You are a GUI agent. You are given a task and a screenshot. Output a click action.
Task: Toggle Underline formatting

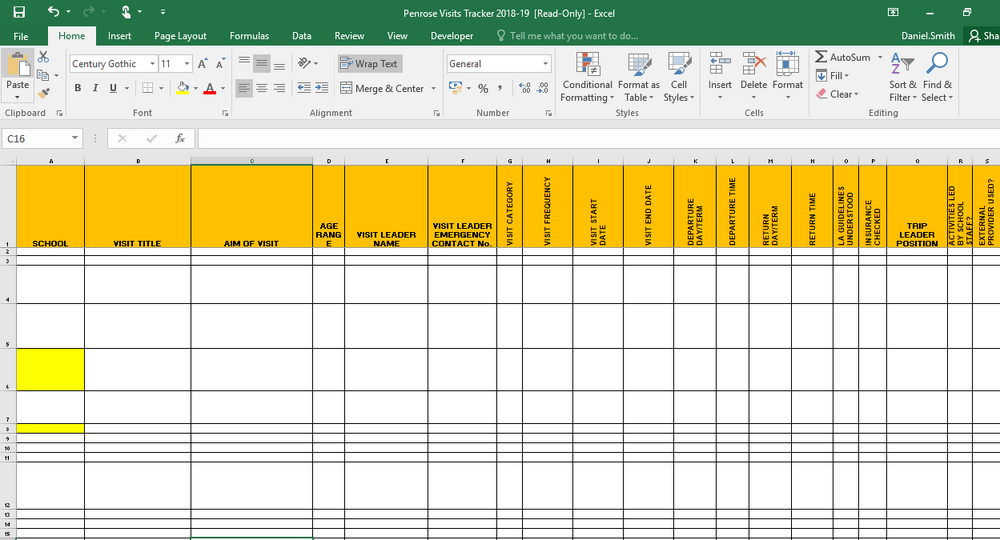point(113,88)
